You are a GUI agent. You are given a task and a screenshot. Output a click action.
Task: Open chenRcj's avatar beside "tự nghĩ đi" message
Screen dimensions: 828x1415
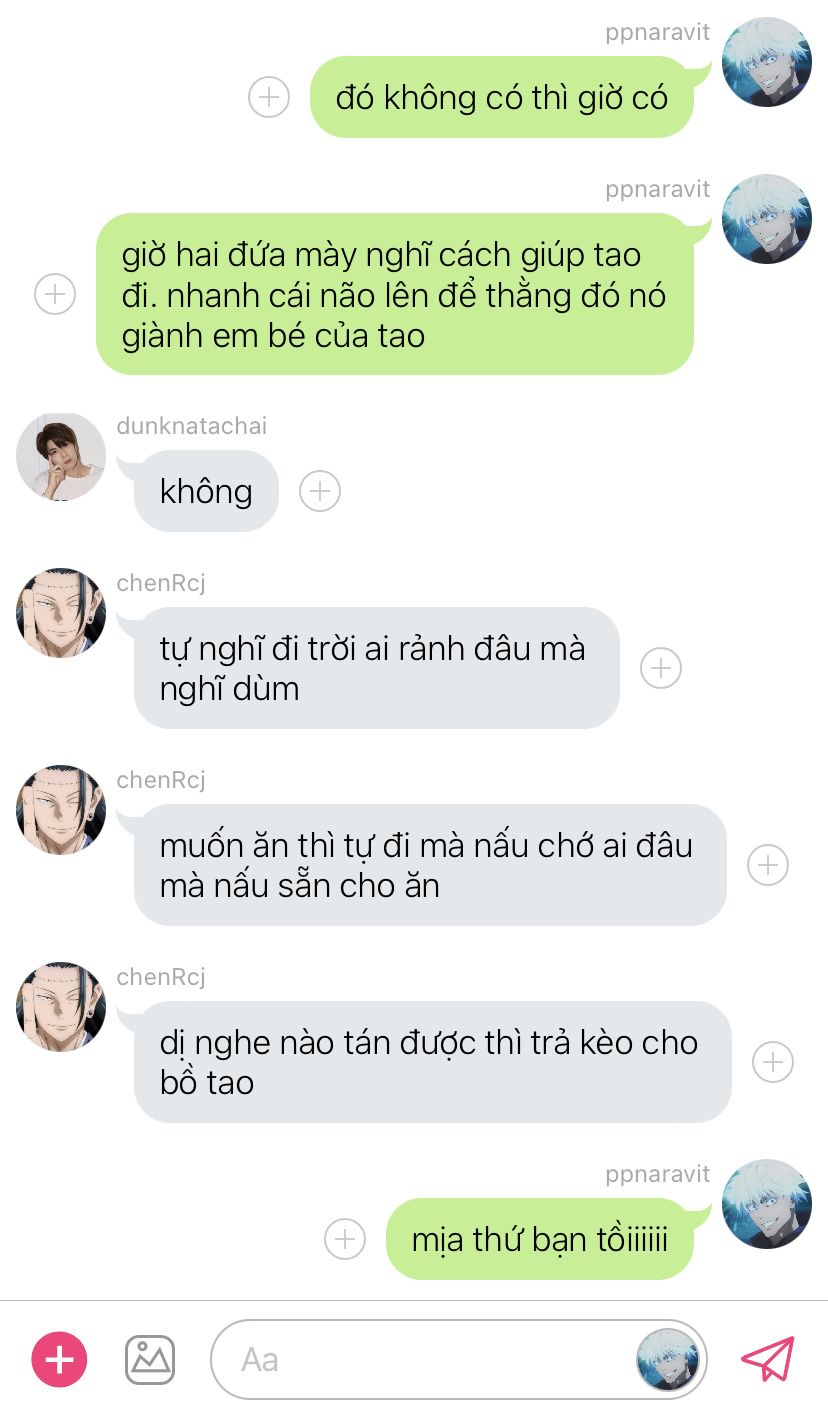pos(61,613)
